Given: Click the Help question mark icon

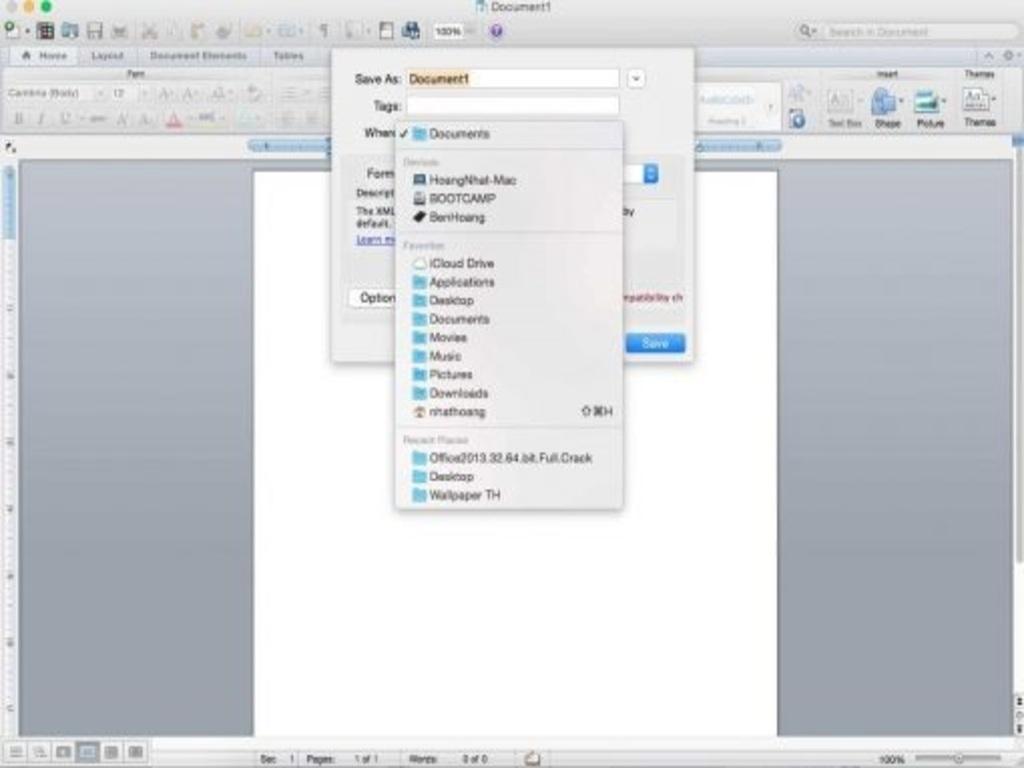Looking at the screenshot, I should pos(495,30).
